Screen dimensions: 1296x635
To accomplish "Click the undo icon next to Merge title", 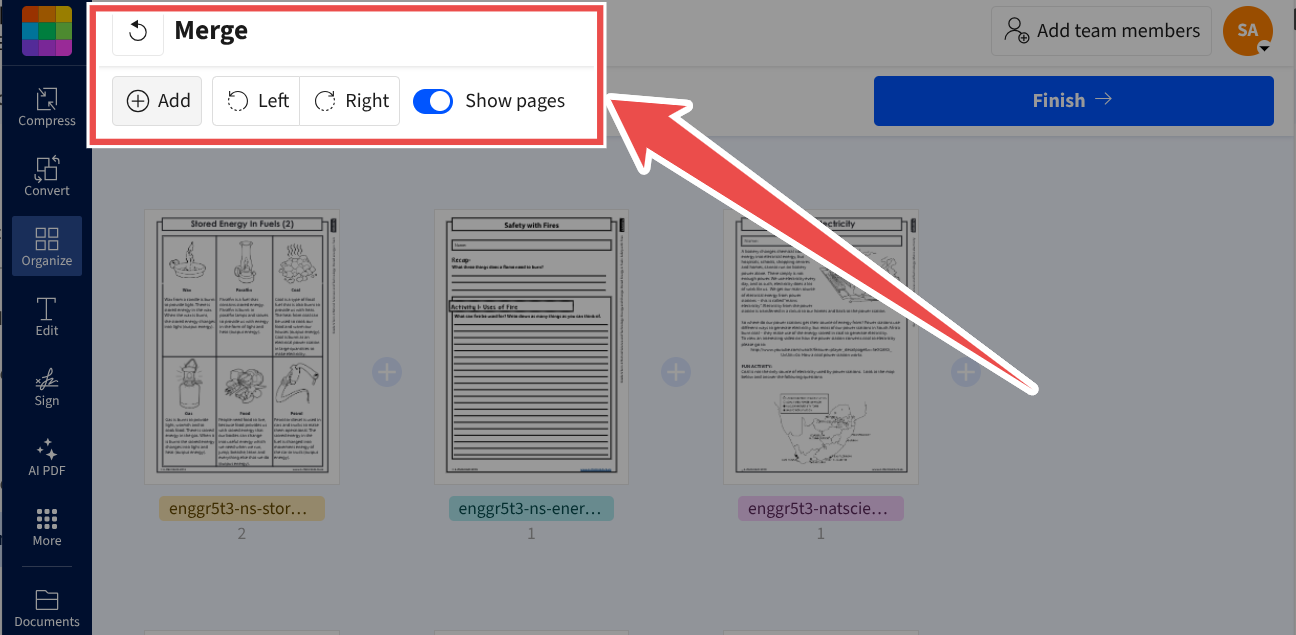I will click(x=137, y=30).
